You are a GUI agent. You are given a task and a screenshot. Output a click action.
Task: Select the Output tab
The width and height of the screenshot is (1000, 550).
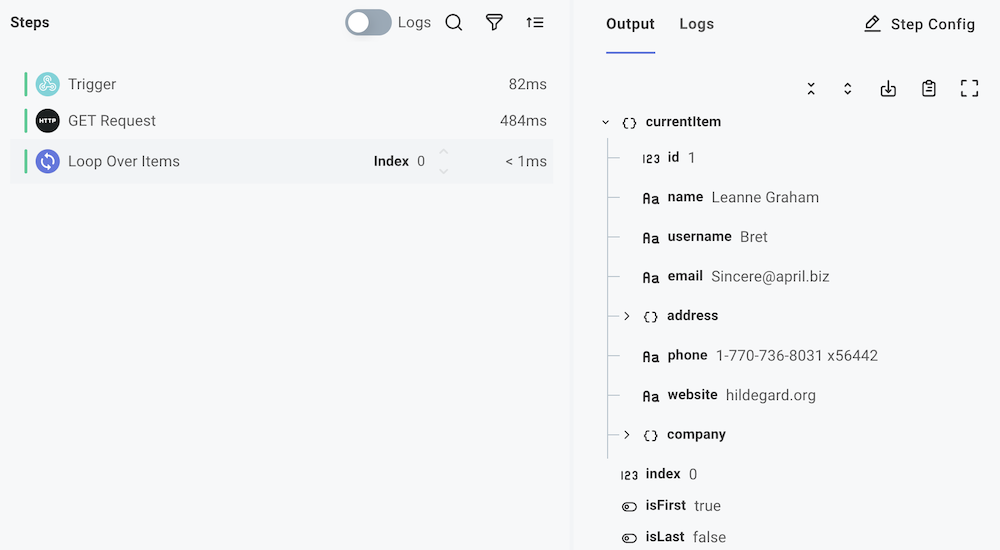[x=630, y=24]
